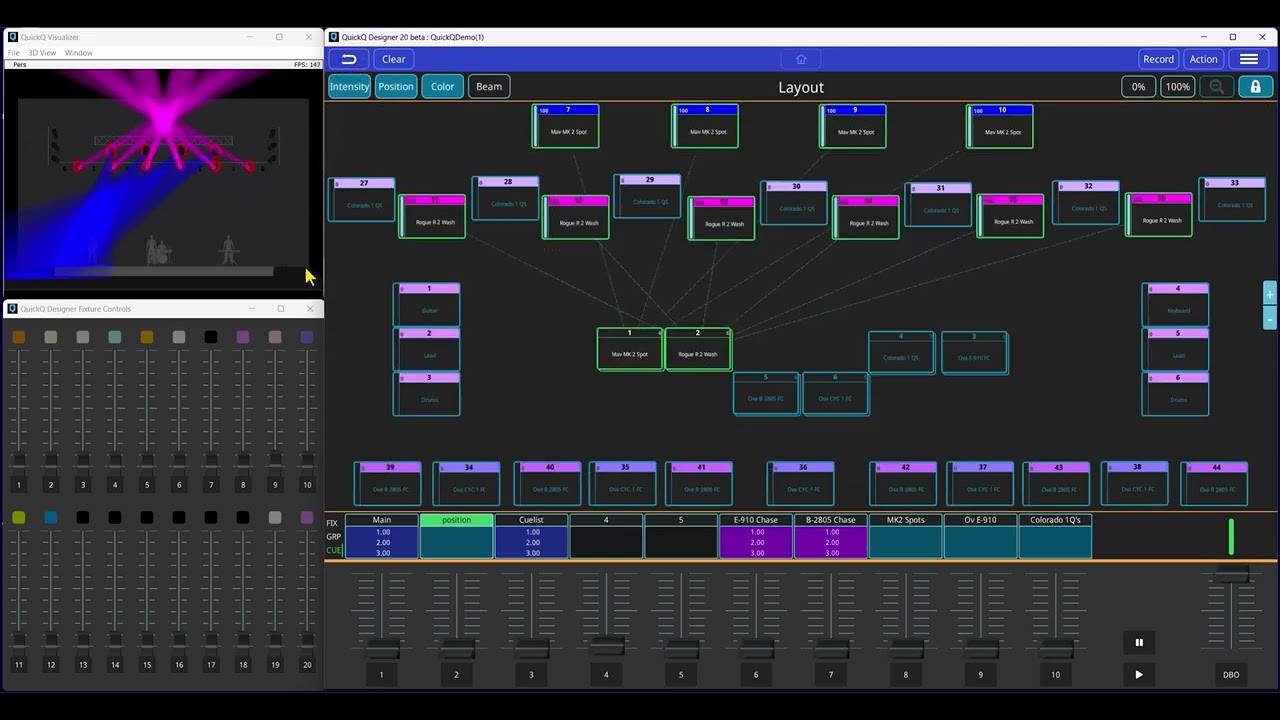The height and width of the screenshot is (720, 1280).
Task: Select the B-2805 Chase playback cell
Action: coord(831,536)
